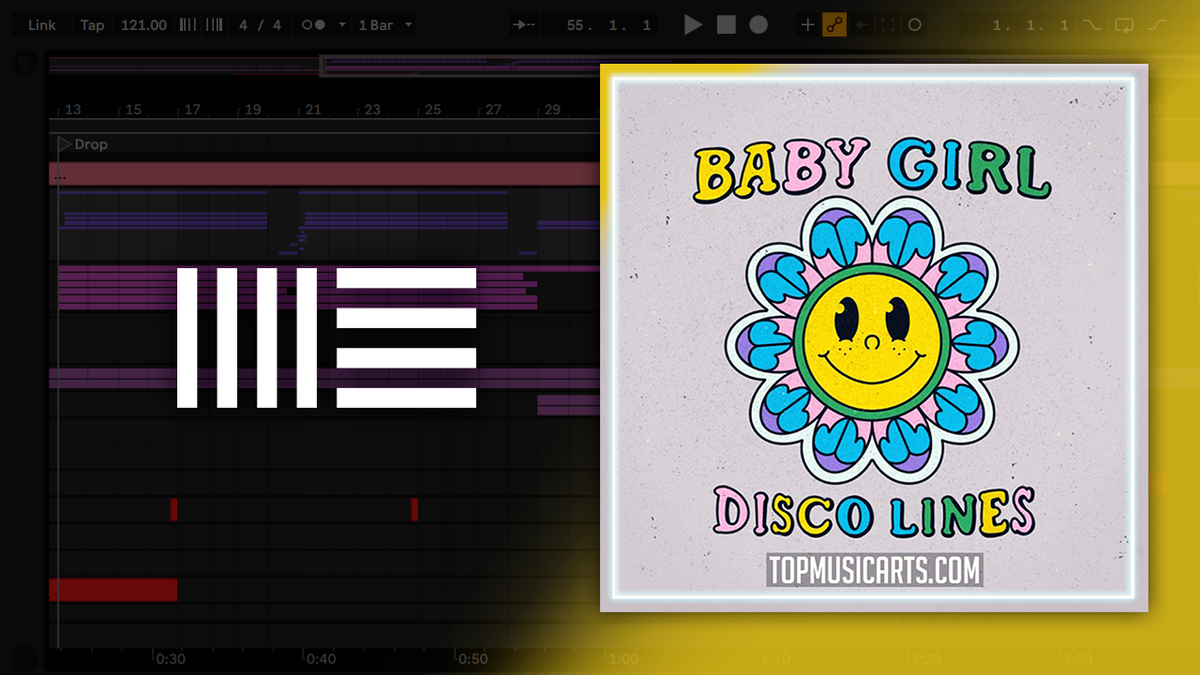Toggle the Follow playhead icon
The image size is (1200, 675).
(x=522, y=24)
